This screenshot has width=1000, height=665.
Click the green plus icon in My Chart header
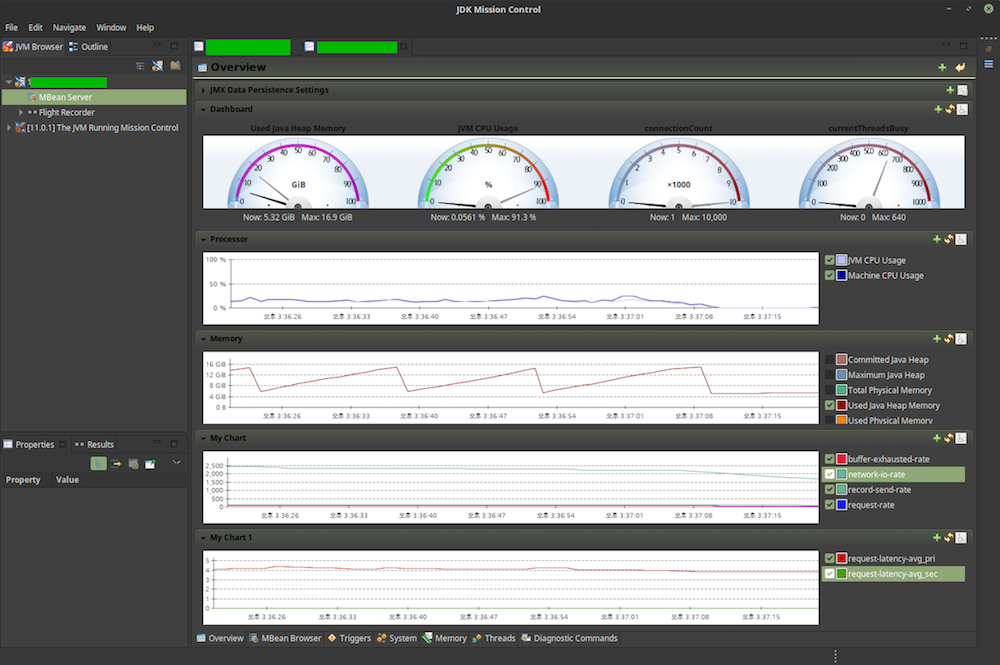point(937,438)
